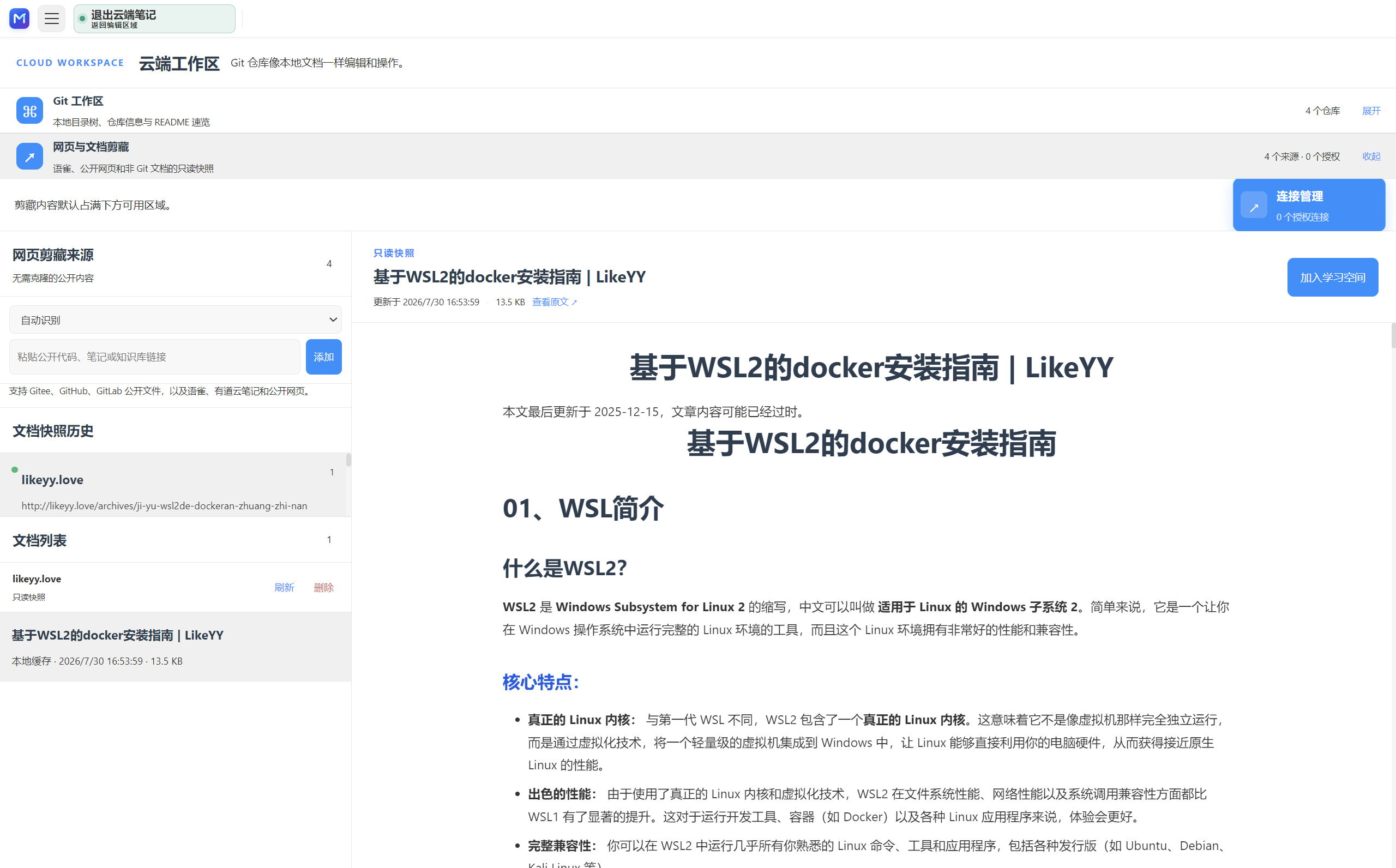The height and width of the screenshot is (868, 1396).
Task: Click the 网页与文档剪藏 arrow icon
Action: 30,156
